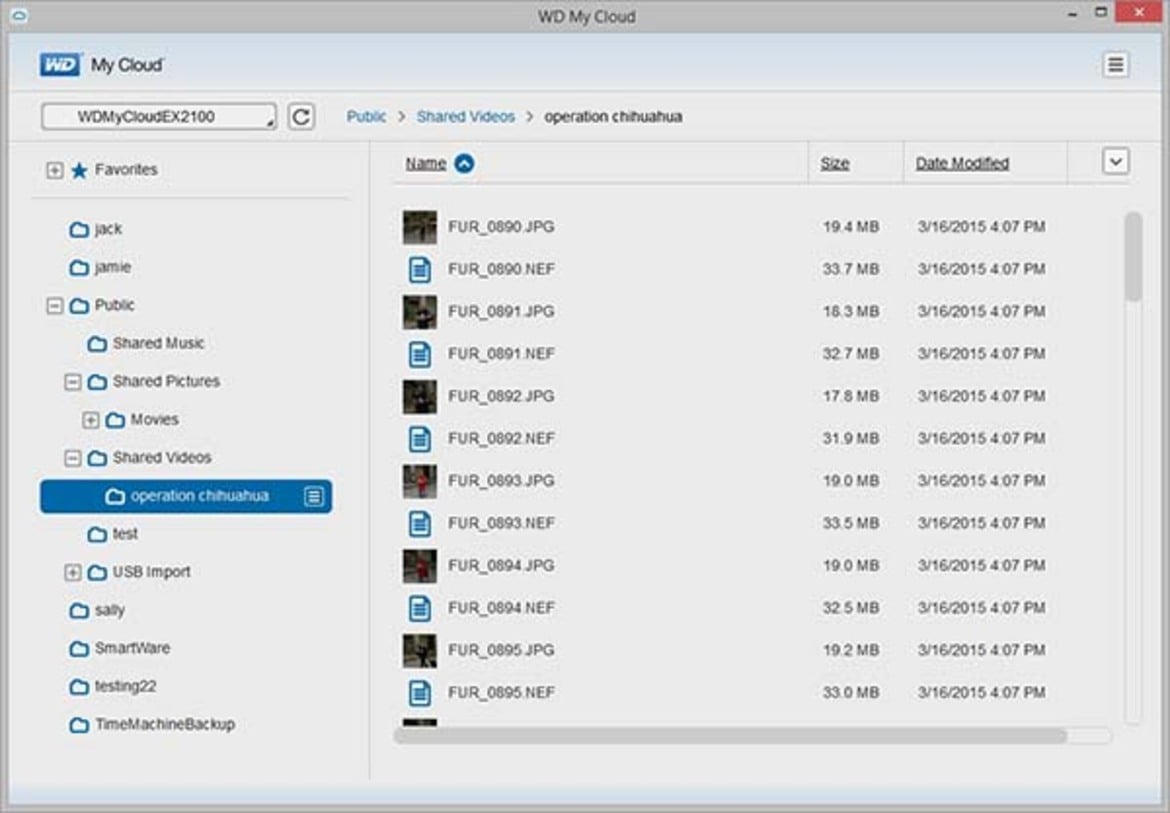Viewport: 1170px width, 813px height.
Task: Sort the file list by Name
Action: [x=425, y=163]
